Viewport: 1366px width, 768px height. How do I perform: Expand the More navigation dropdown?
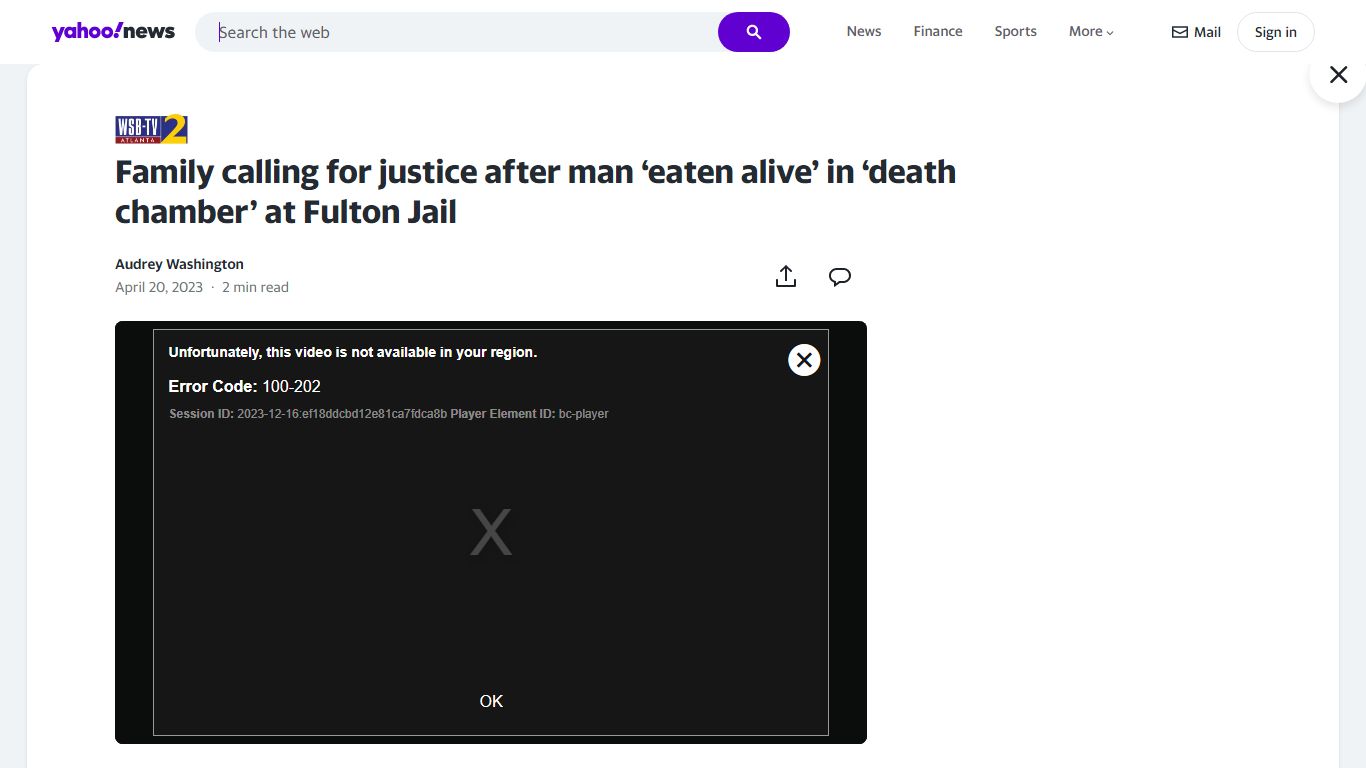[x=1091, y=31]
